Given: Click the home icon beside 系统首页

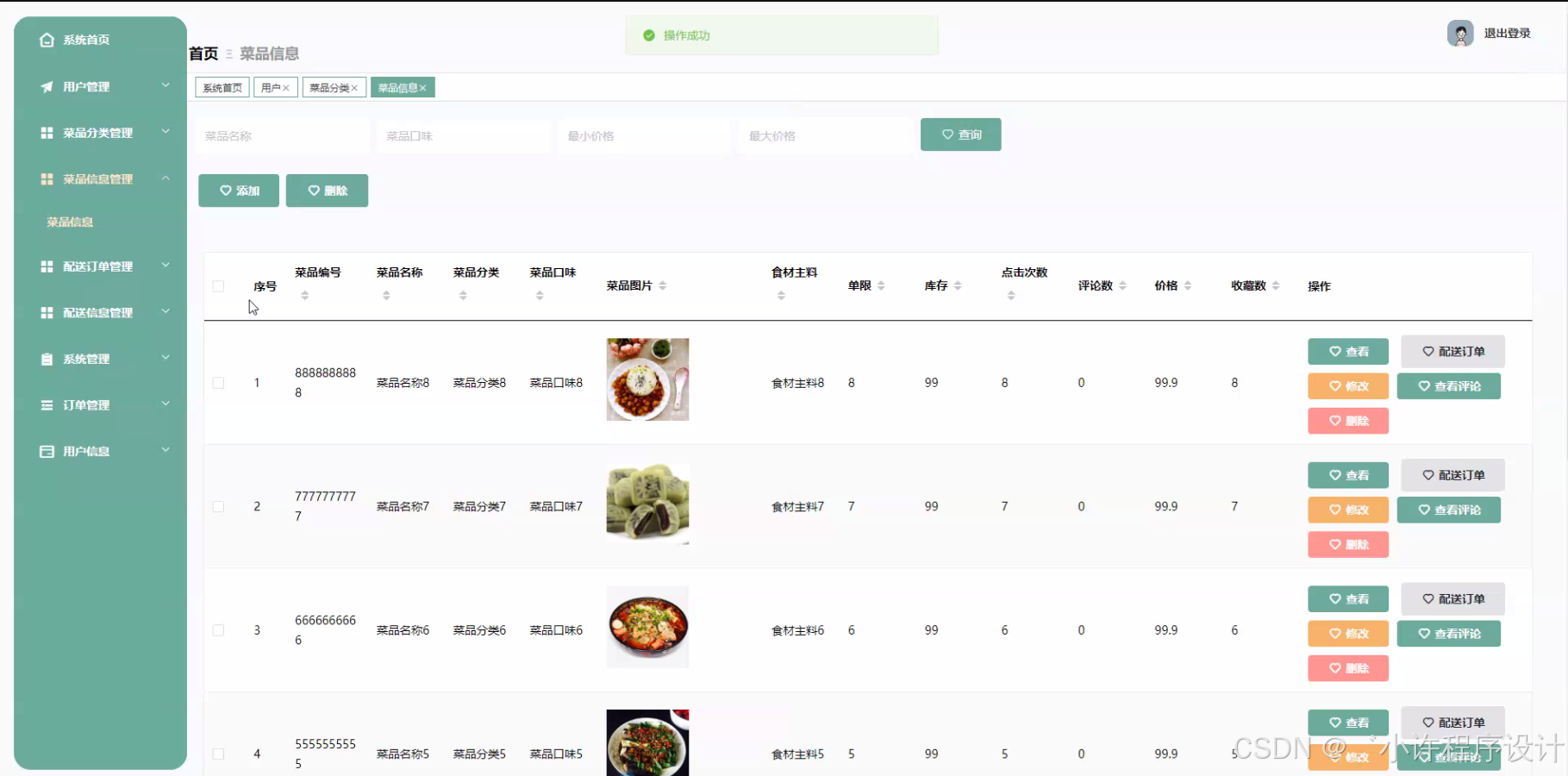Looking at the screenshot, I should (x=47, y=40).
